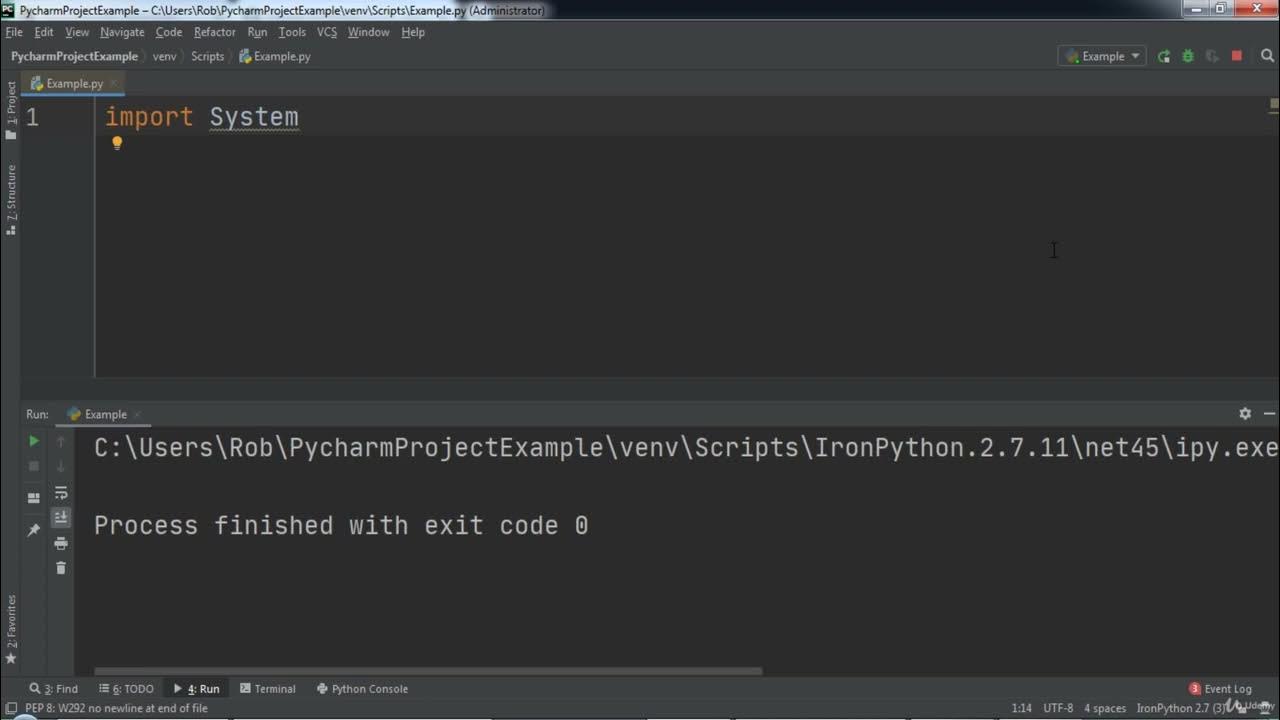Change the UTF-8 file encoding
Viewport: 1280px width, 720px height.
pos(1058,708)
